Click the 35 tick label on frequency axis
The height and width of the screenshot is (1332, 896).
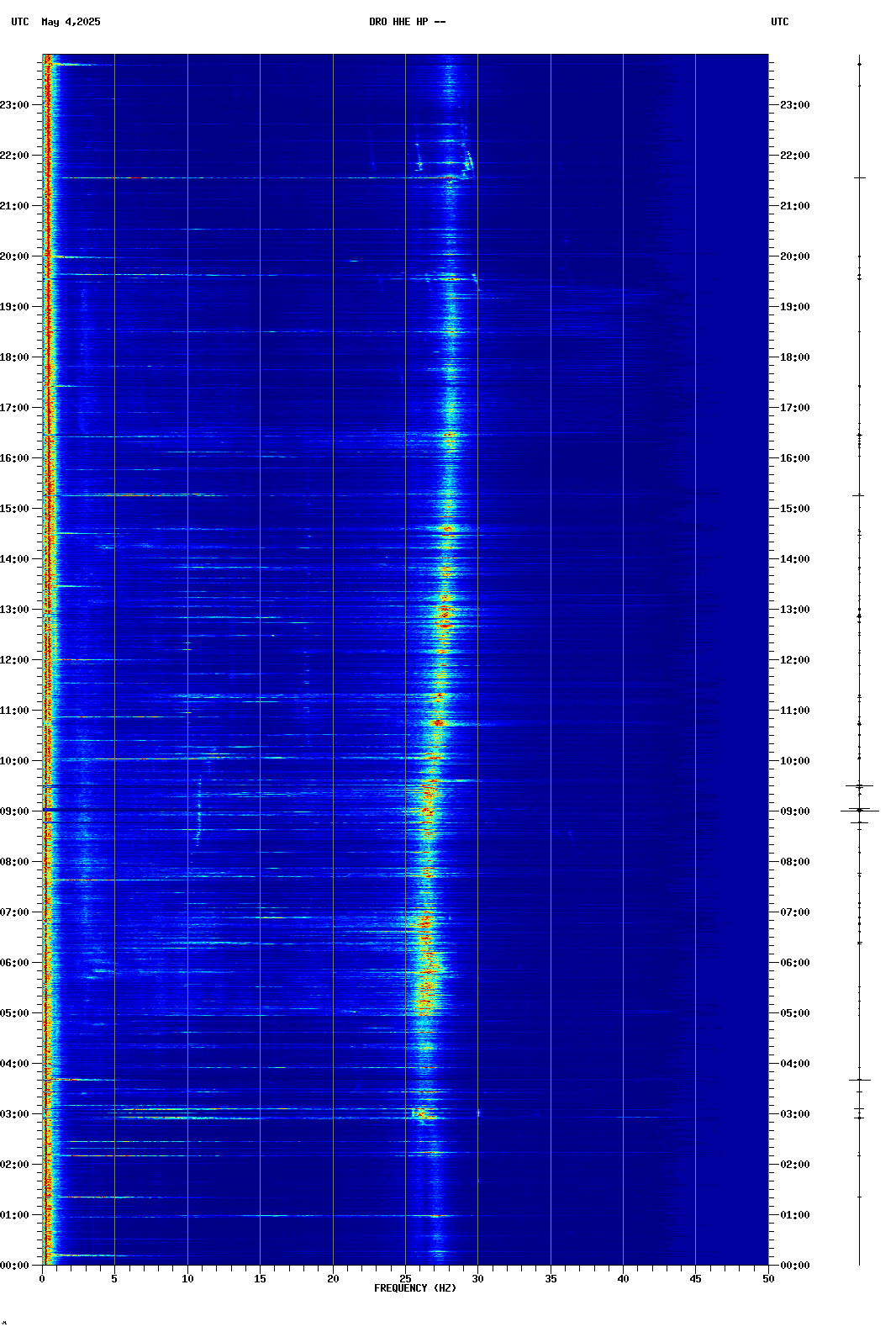[551, 1279]
